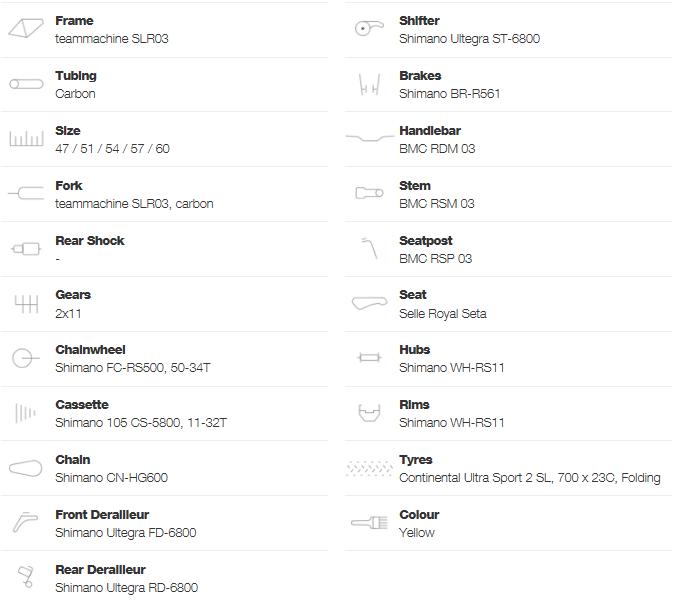Click the Colour paintbrush icon
The image size is (673, 602).
370,522
